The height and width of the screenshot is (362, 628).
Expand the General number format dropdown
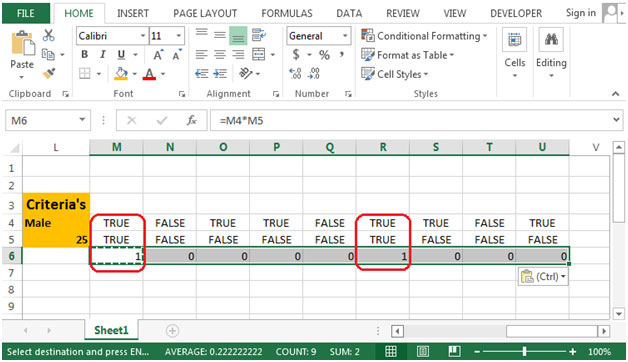pos(345,36)
